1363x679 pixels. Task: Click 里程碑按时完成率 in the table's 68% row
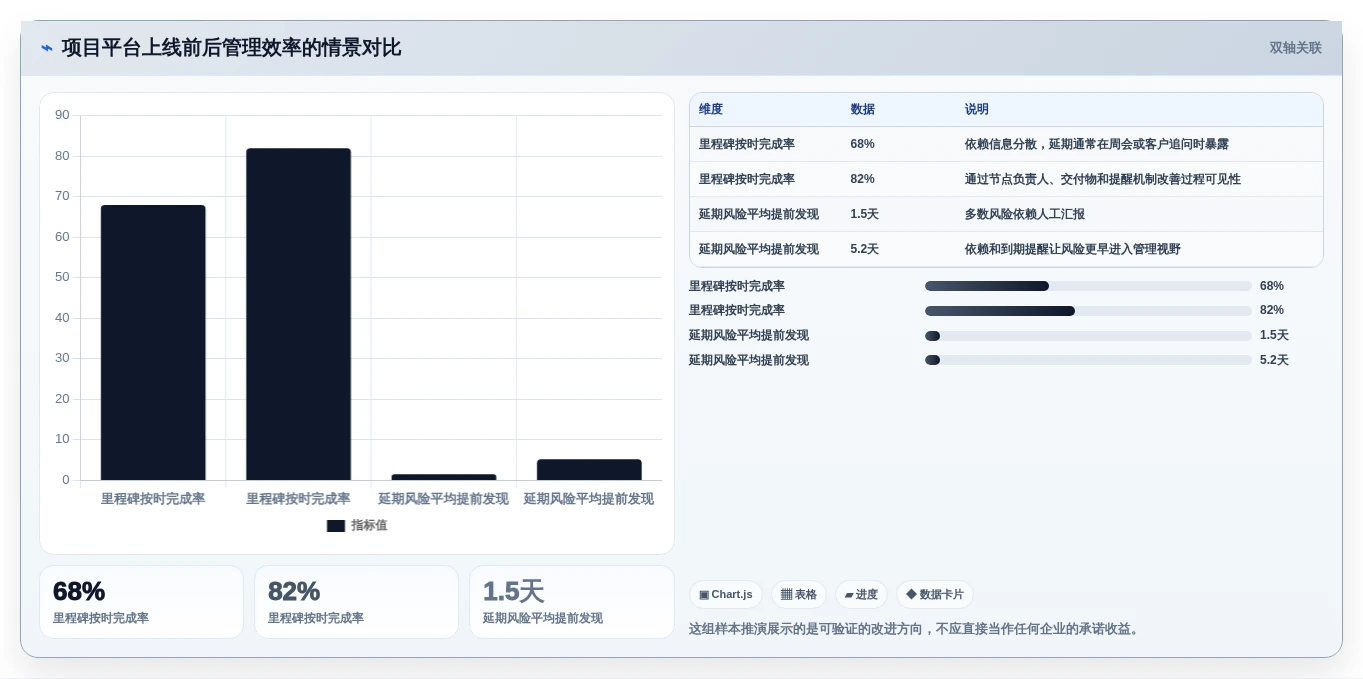(747, 144)
